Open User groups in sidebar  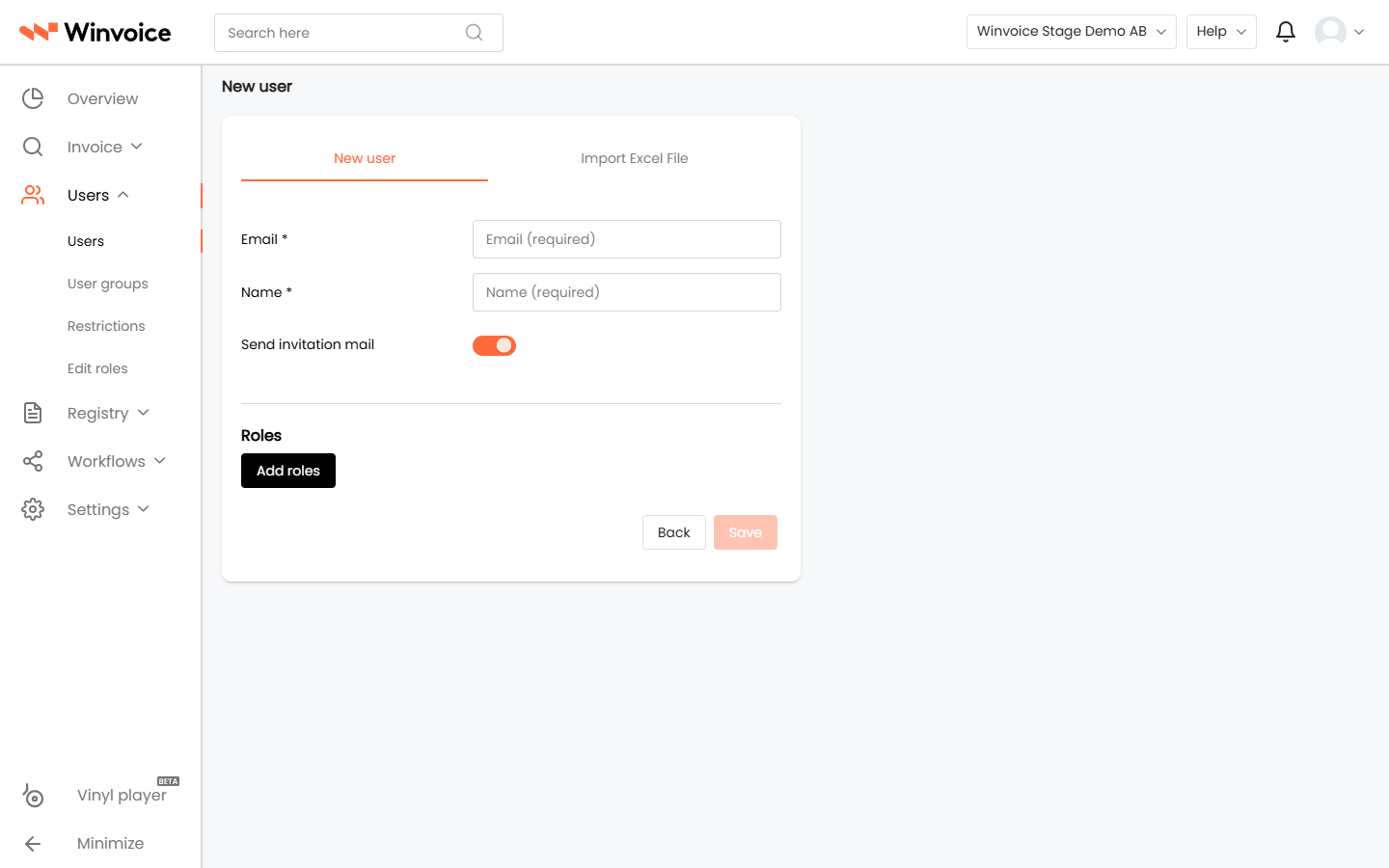coord(108,284)
